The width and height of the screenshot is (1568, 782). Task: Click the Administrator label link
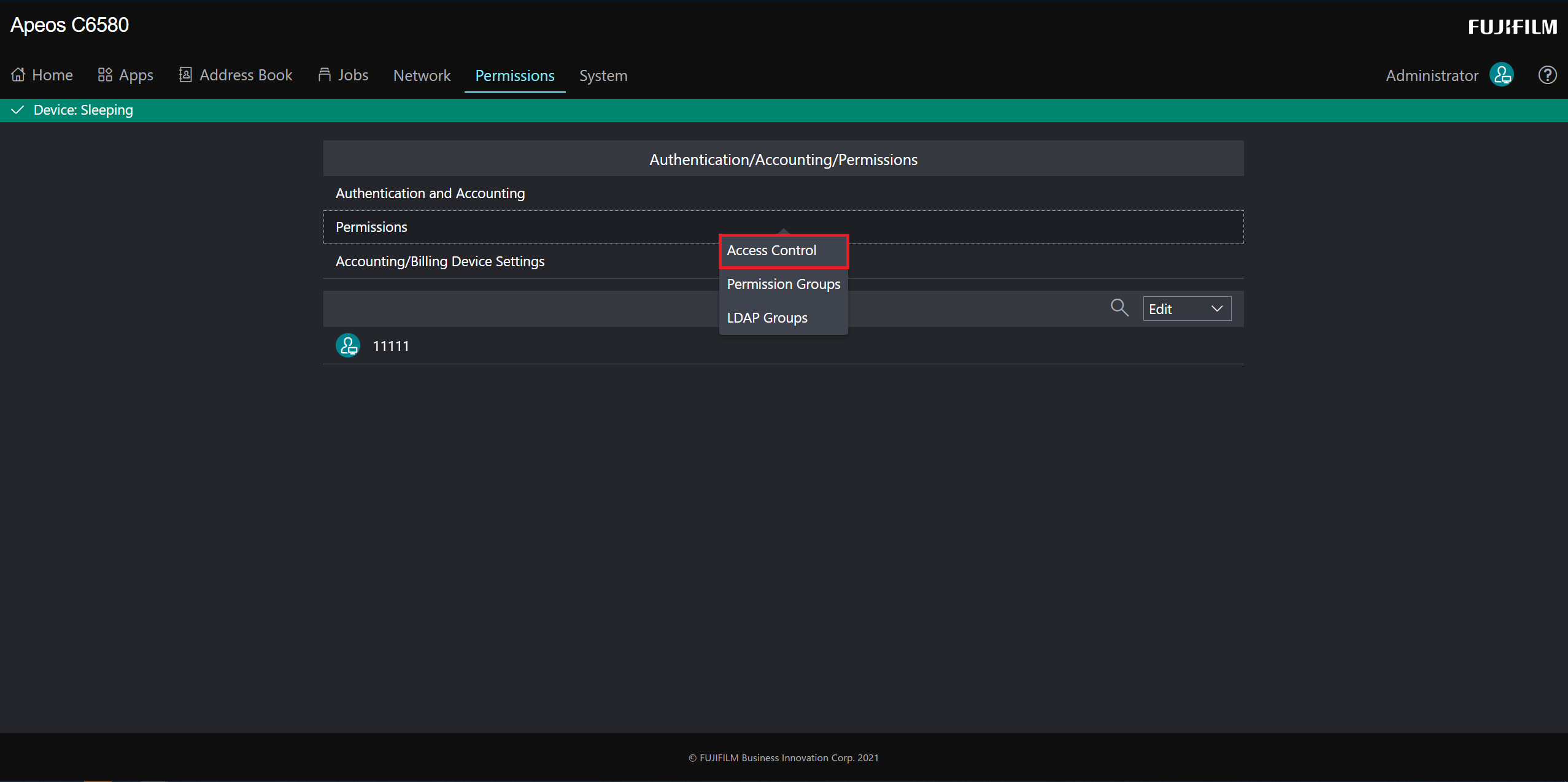pos(1432,75)
